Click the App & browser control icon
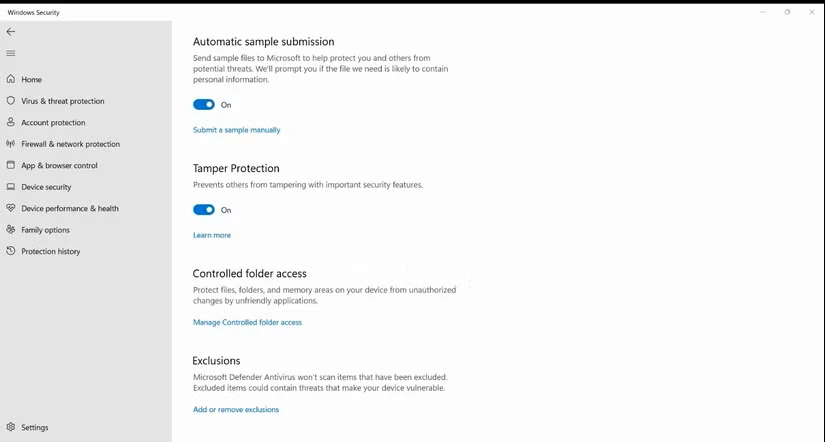Screen dimensions: 825x442 pos(11,165)
